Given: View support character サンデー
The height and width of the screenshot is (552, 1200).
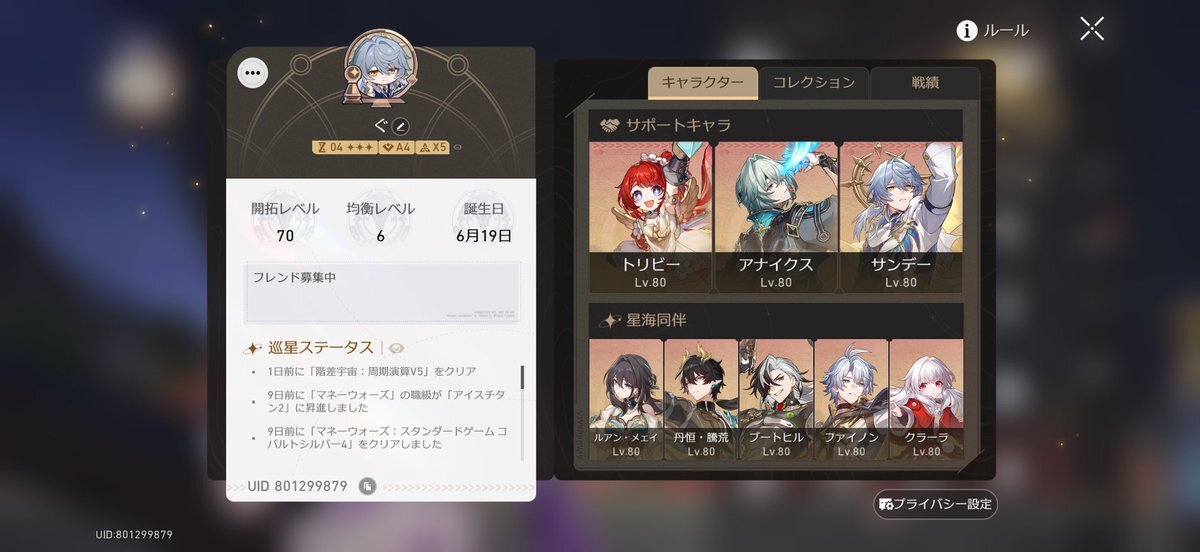Looking at the screenshot, I should [901, 217].
